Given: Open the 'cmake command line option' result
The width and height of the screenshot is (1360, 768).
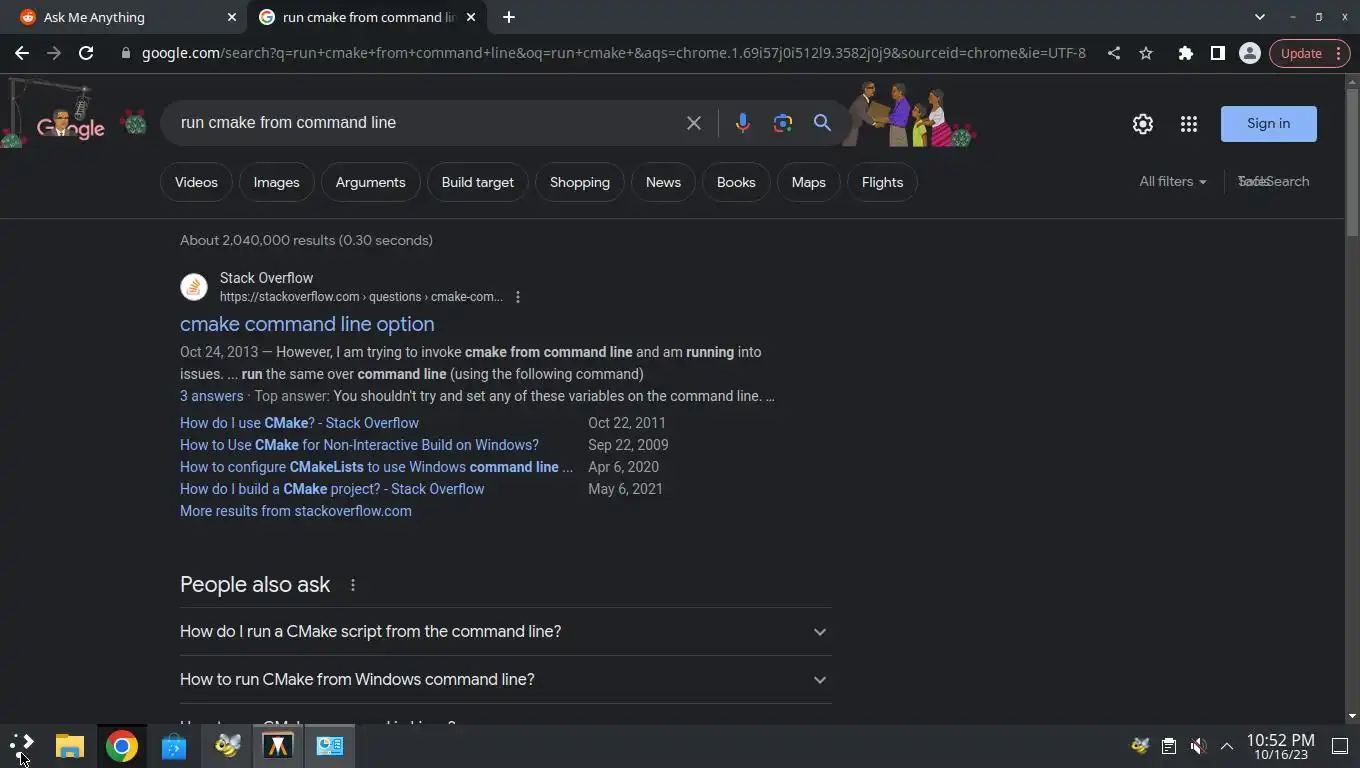Looking at the screenshot, I should pos(307,324).
